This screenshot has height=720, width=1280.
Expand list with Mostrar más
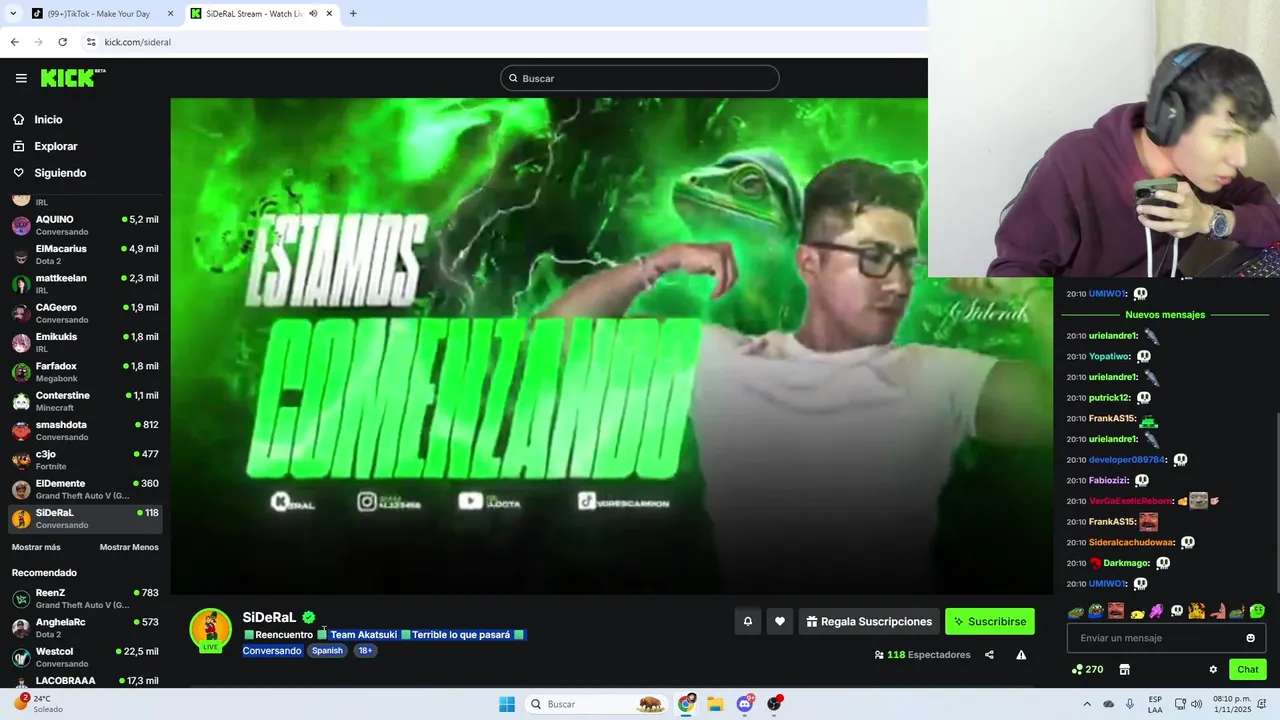tap(36, 547)
